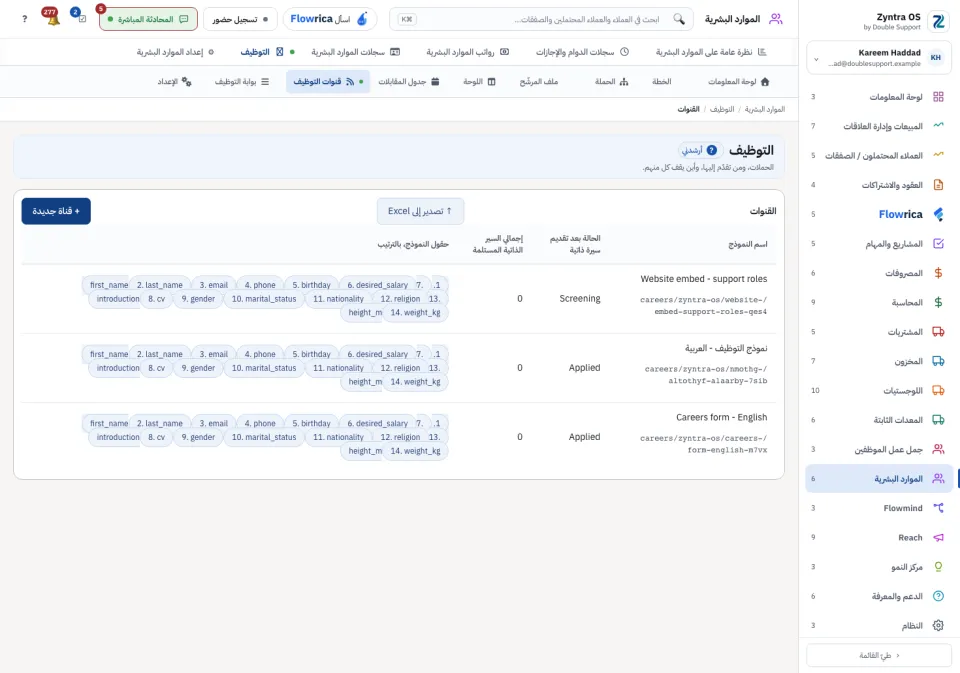Open the Careers form - English channel
Screen dimensions: 960x673
(x=721, y=417)
